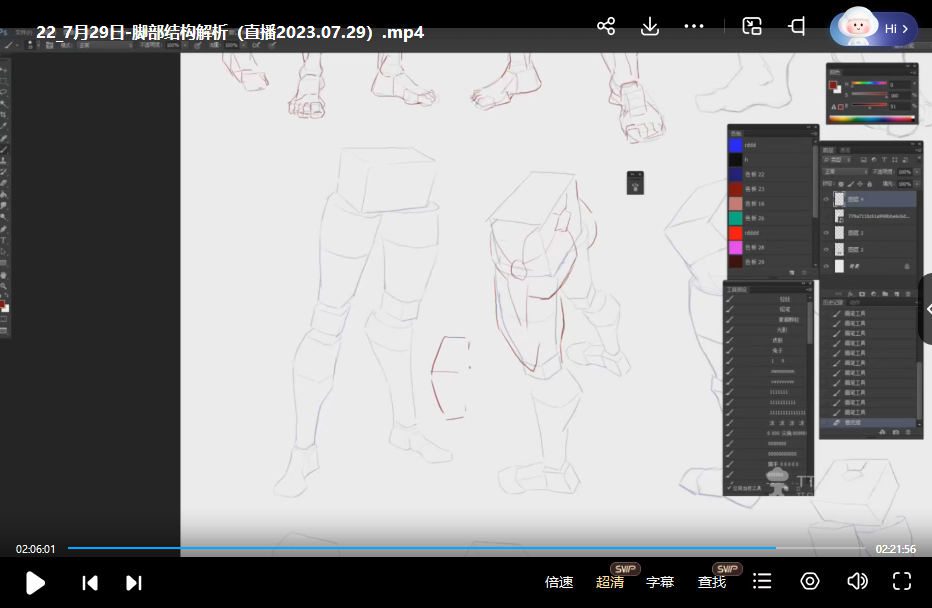
Task: Download the video with the download icon
Action: 650,27
